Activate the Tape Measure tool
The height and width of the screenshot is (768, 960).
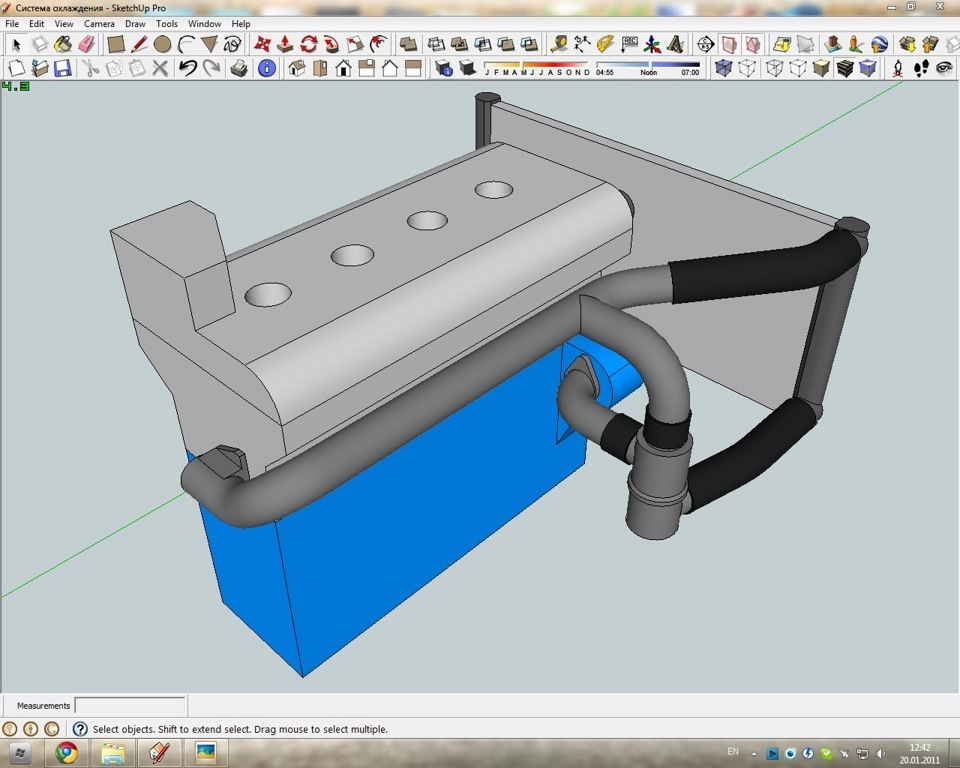click(x=558, y=44)
